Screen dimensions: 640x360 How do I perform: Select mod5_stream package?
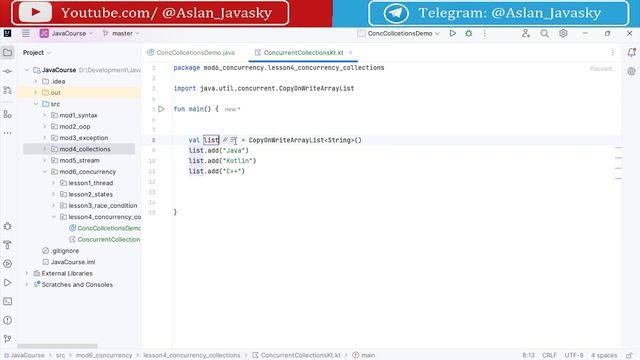point(79,160)
